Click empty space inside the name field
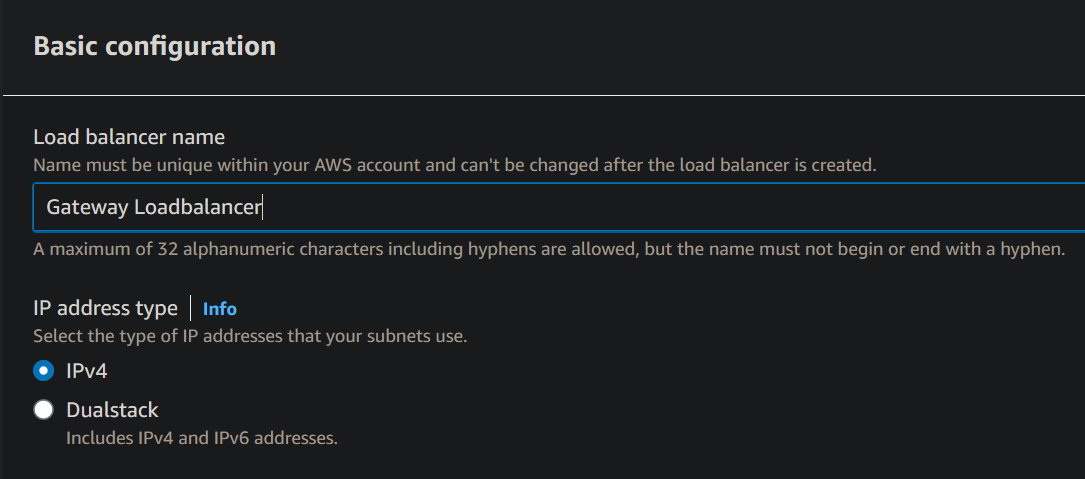This screenshot has height=479, width=1085. pyautogui.click(x=700, y=207)
